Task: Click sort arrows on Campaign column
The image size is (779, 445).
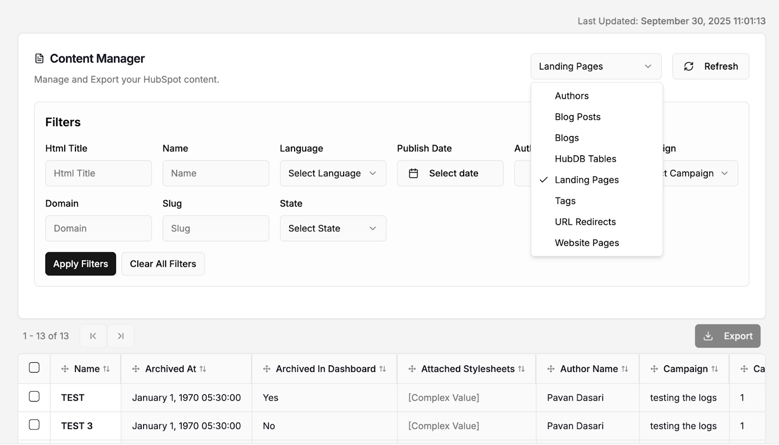Action: [x=715, y=369]
